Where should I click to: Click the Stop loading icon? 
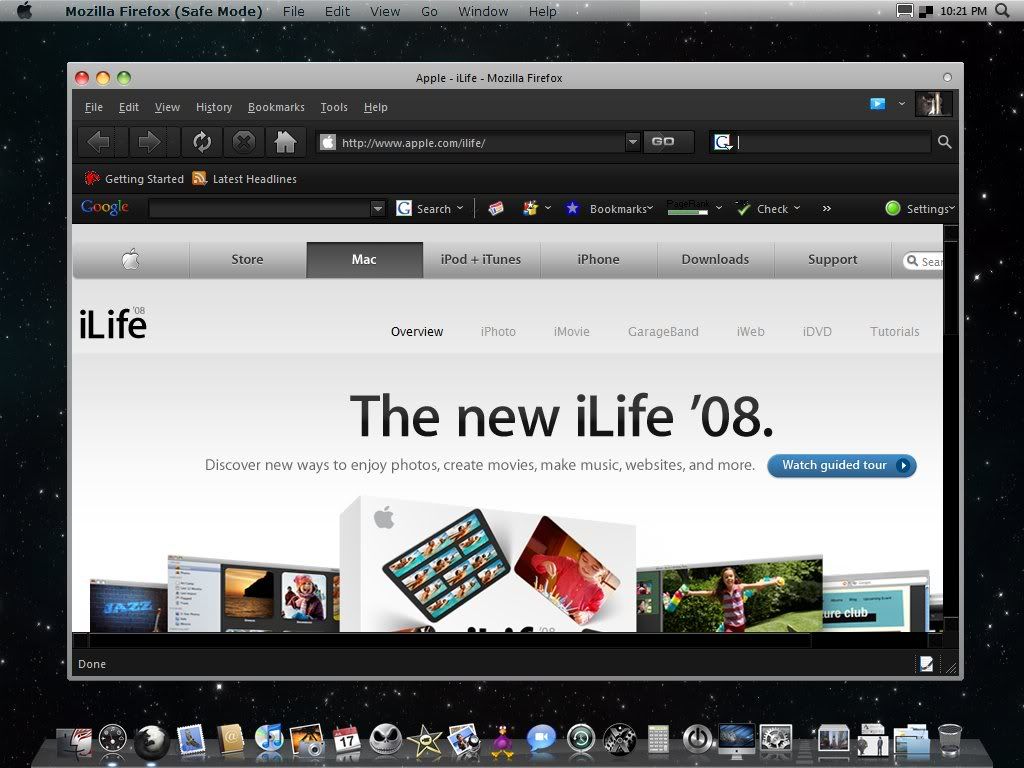pos(244,142)
